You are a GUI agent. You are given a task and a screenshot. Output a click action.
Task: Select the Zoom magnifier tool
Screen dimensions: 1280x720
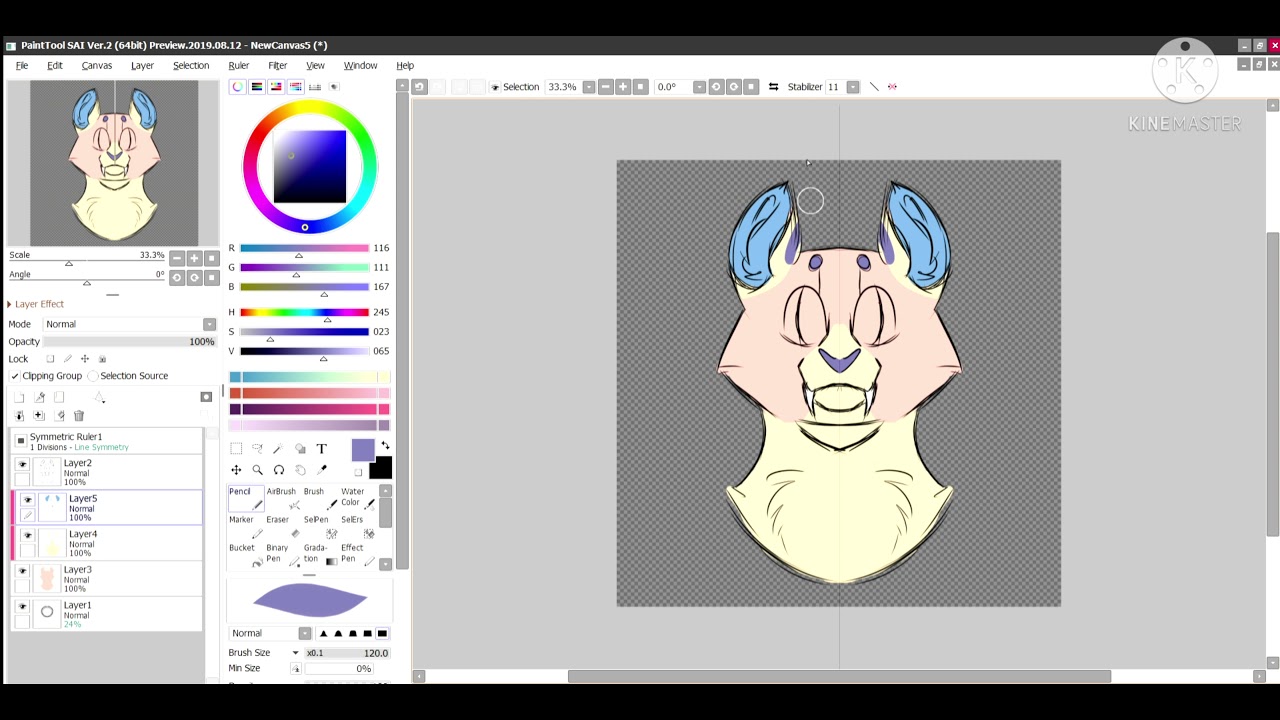257,470
